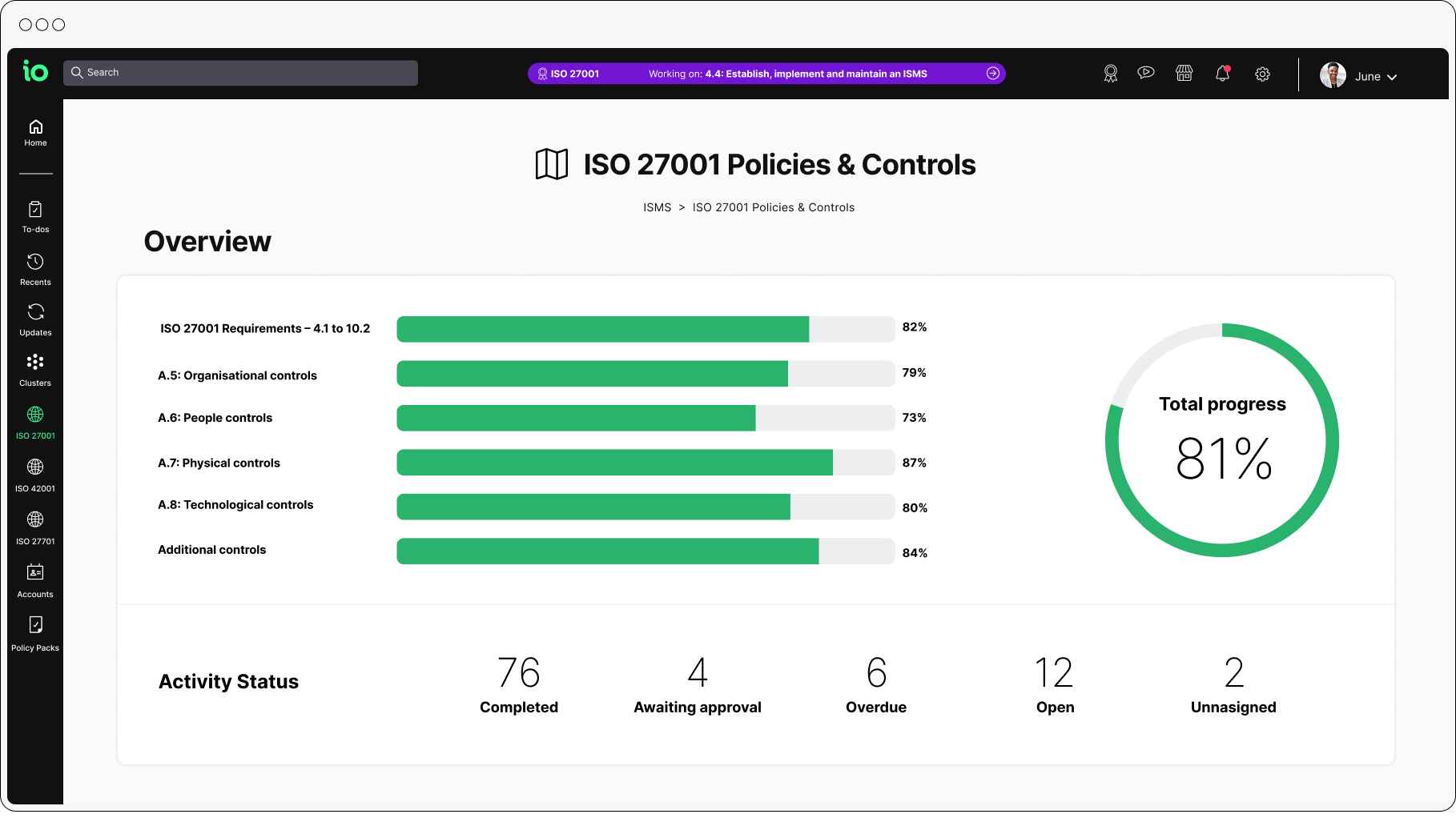Open ISO 27001 Policies & Controls breadcrumb link
This screenshot has height=818, width=1456.
[773, 207]
